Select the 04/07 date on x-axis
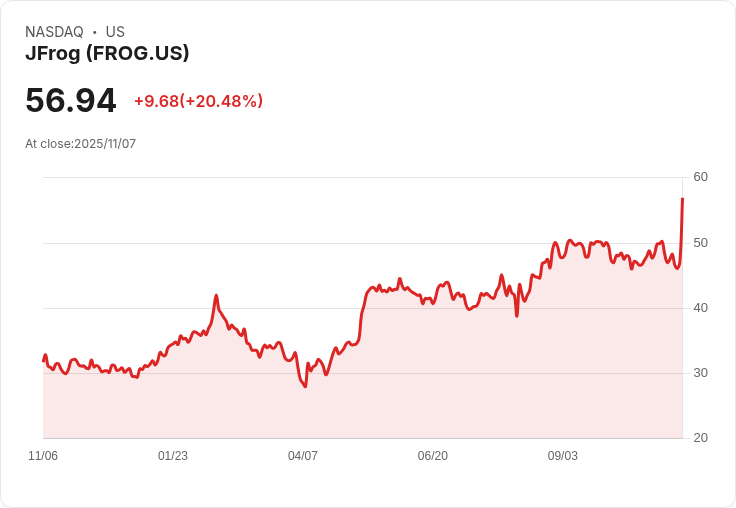The height and width of the screenshot is (508, 736). [x=303, y=456]
